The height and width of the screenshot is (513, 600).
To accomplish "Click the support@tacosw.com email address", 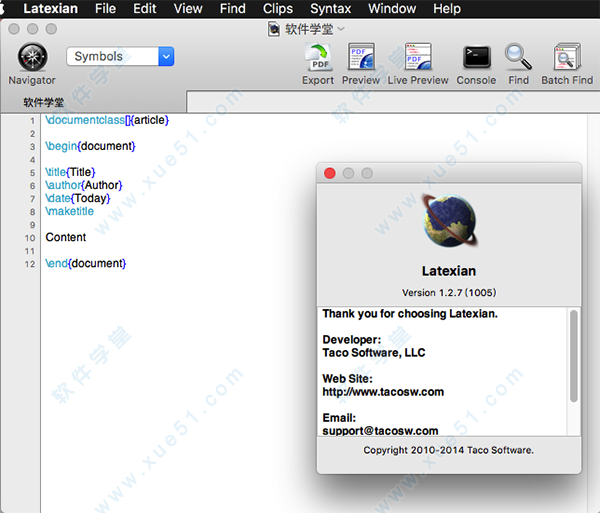I will (x=380, y=431).
